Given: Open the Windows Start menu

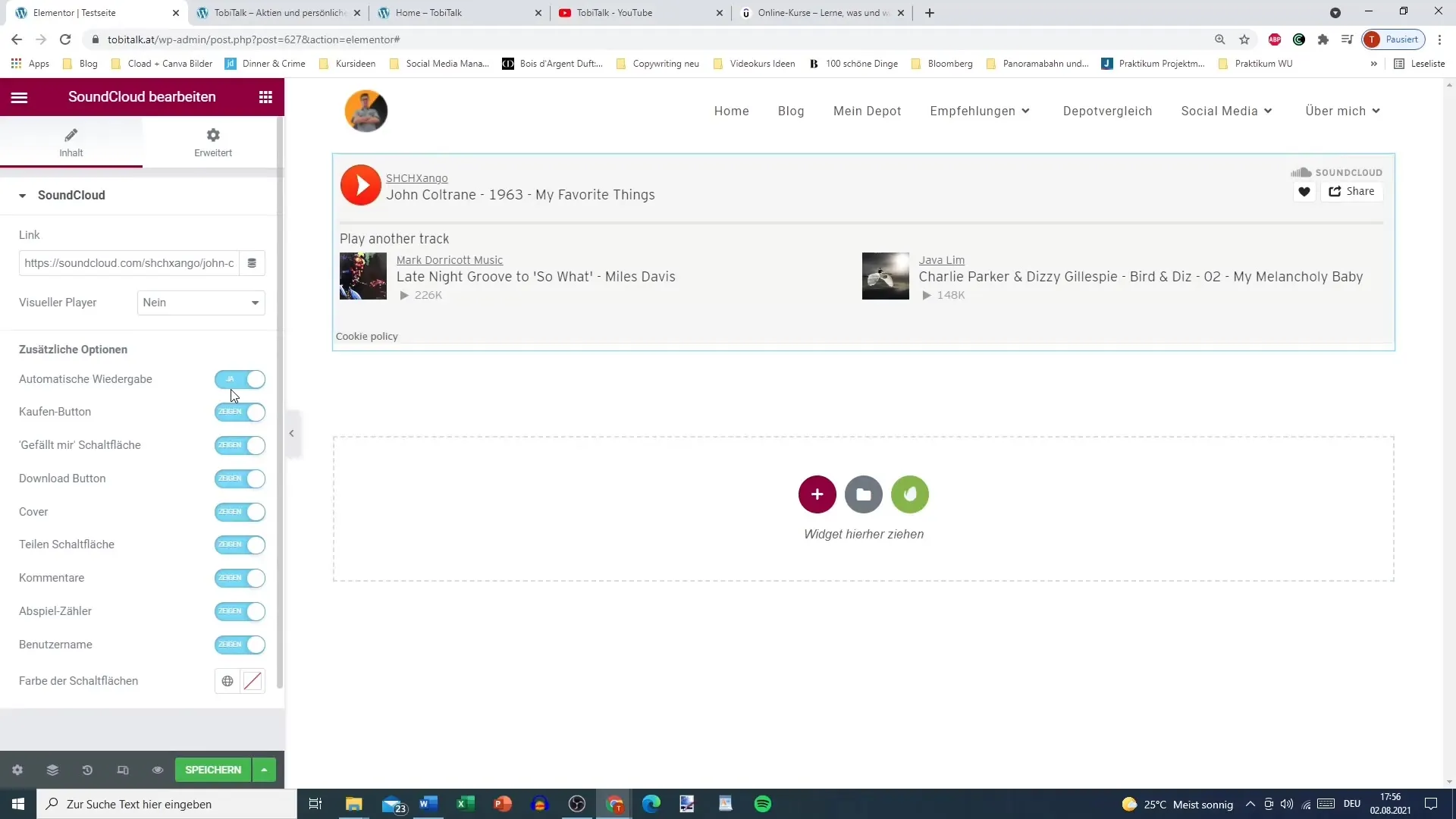Looking at the screenshot, I should click(x=18, y=804).
